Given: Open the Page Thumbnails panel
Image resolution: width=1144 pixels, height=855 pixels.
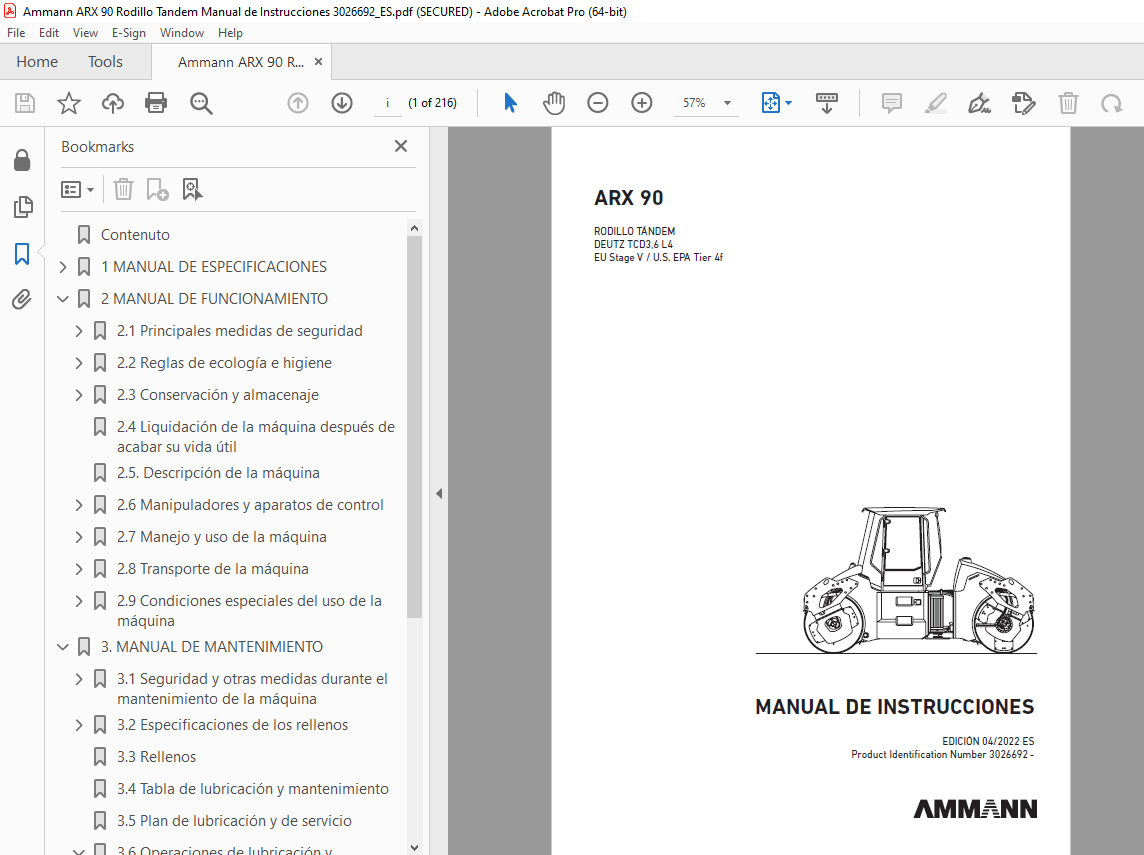Looking at the screenshot, I should pos(23,207).
